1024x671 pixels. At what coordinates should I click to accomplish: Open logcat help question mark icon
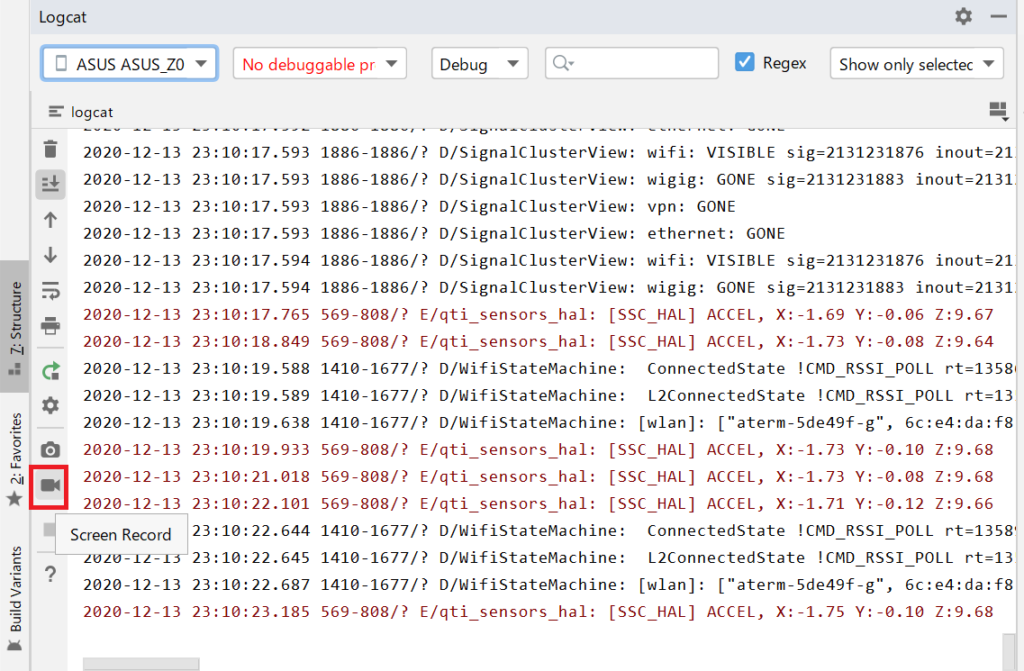point(50,574)
